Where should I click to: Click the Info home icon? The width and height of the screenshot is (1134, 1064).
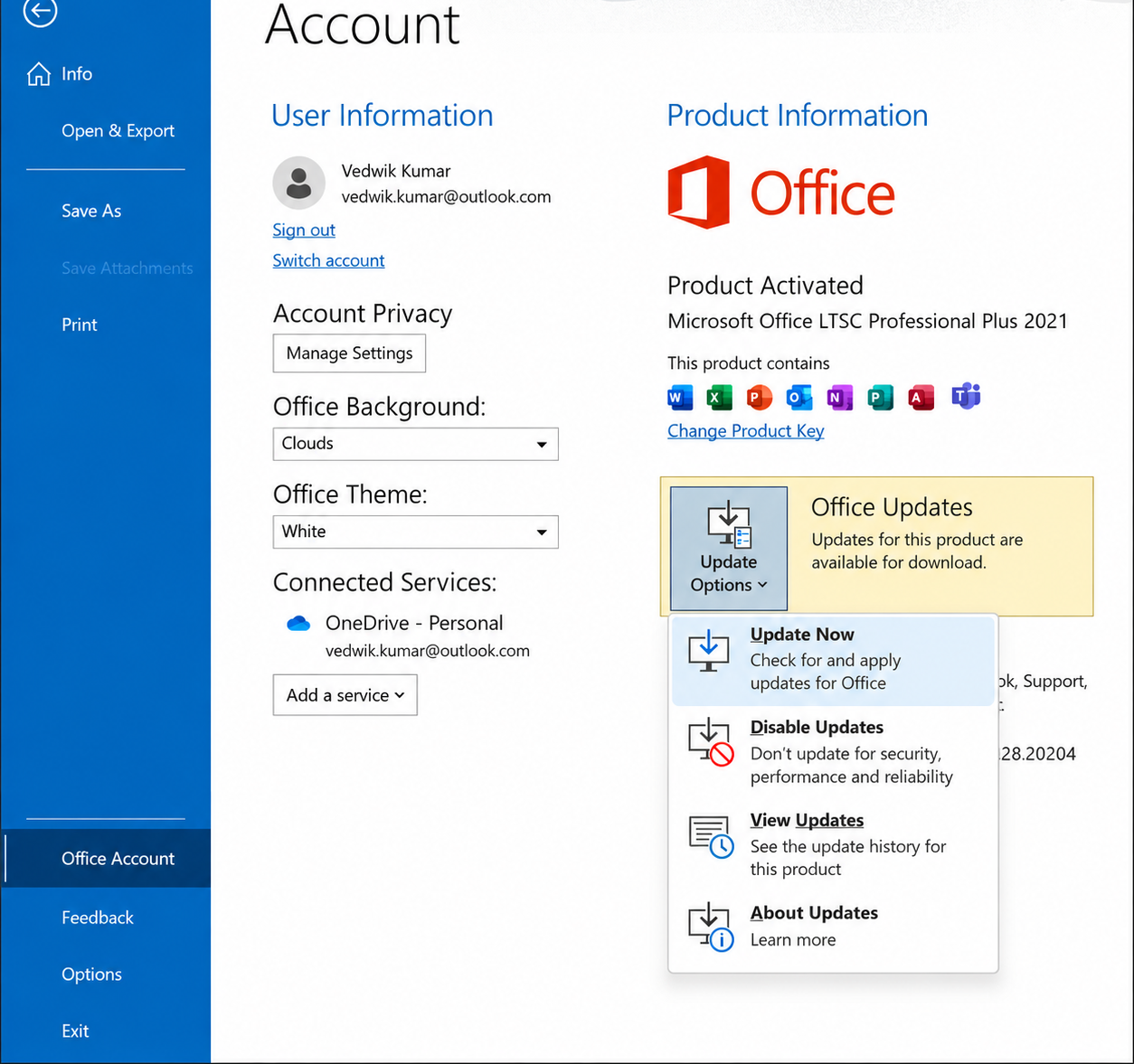39,74
